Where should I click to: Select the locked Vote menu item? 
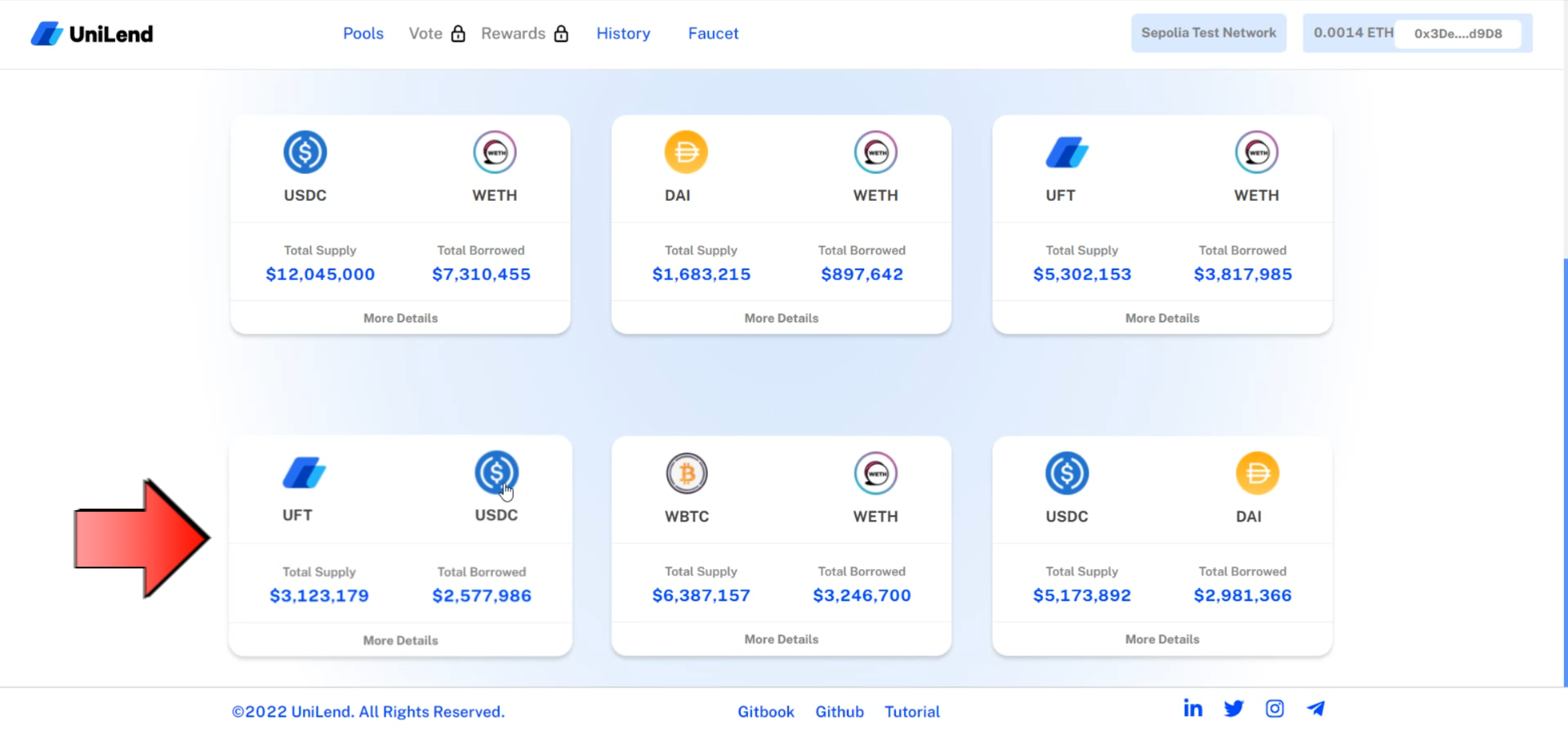click(436, 33)
